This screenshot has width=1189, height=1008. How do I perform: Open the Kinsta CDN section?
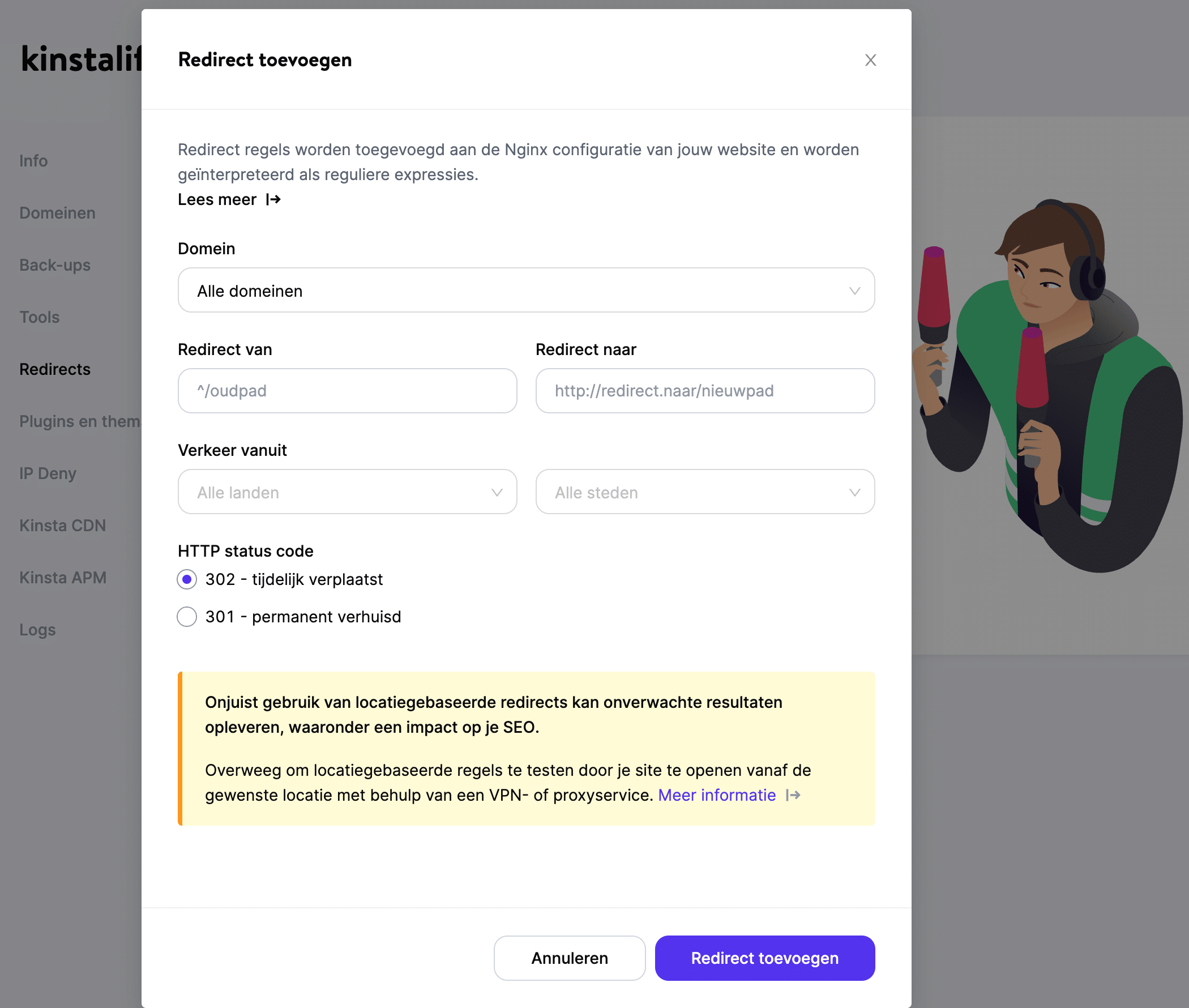[x=62, y=525]
